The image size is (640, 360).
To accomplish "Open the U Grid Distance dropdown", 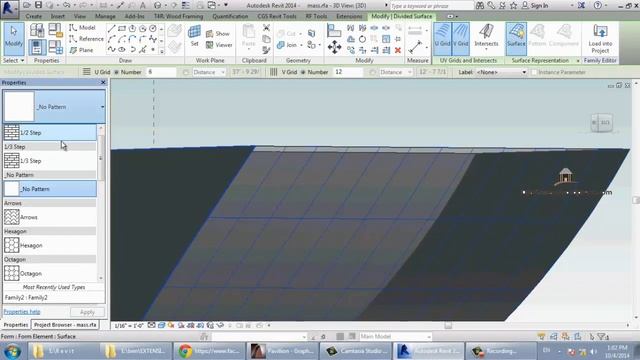I will pyautogui.click(x=222, y=72).
